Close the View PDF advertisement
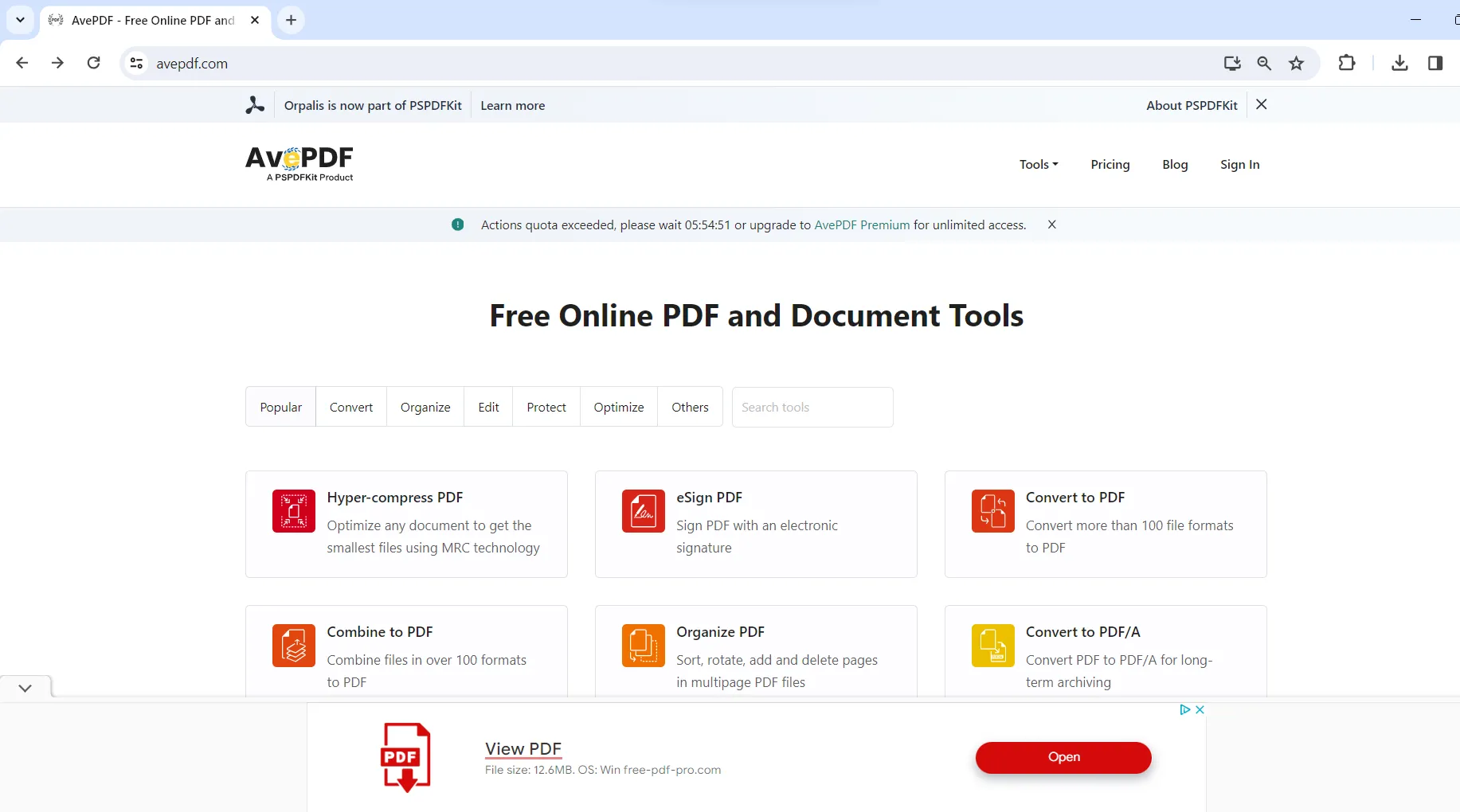This screenshot has width=1460, height=812. 1200,709
